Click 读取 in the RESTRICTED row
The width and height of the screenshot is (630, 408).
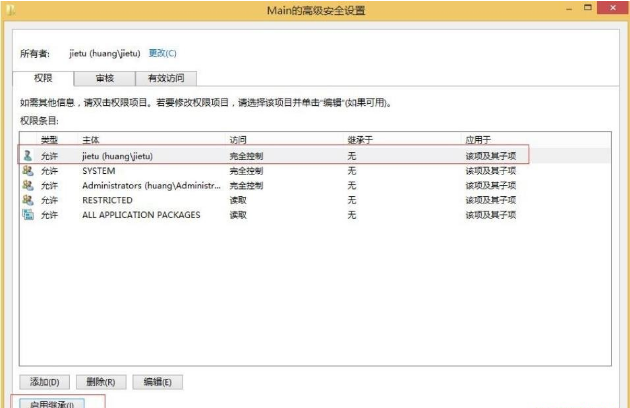tap(238, 200)
